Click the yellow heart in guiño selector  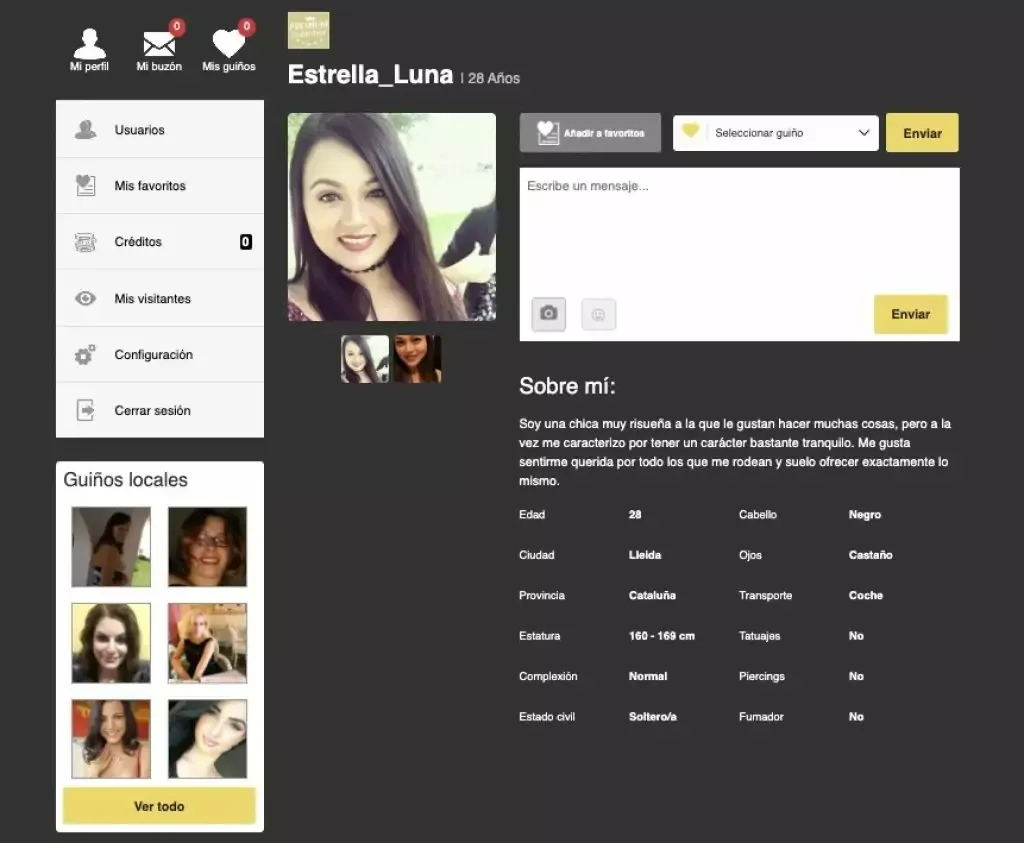point(690,131)
